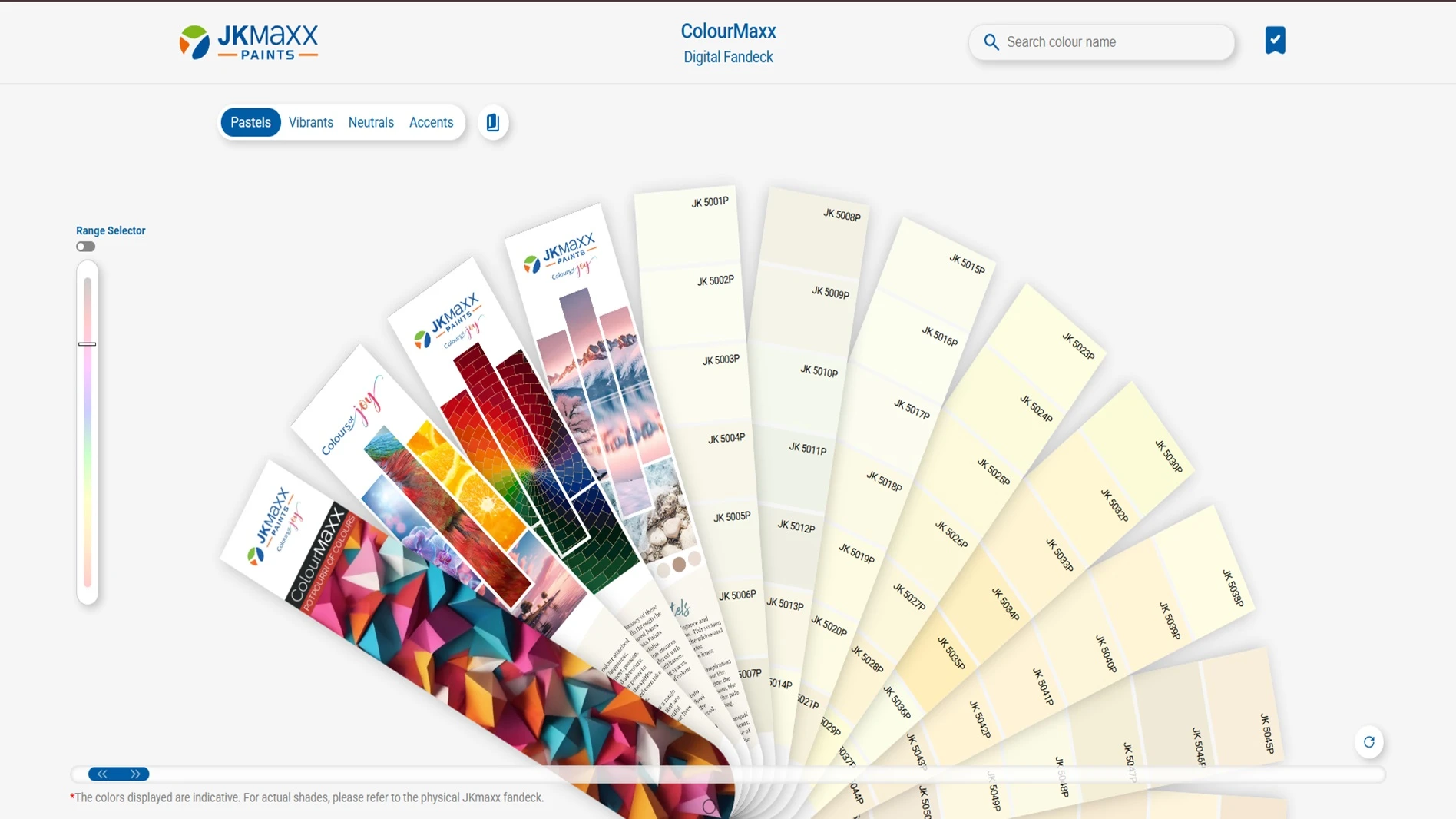Open the saved colours bookmark icon
This screenshot has width=1456, height=819.
[1275, 41]
